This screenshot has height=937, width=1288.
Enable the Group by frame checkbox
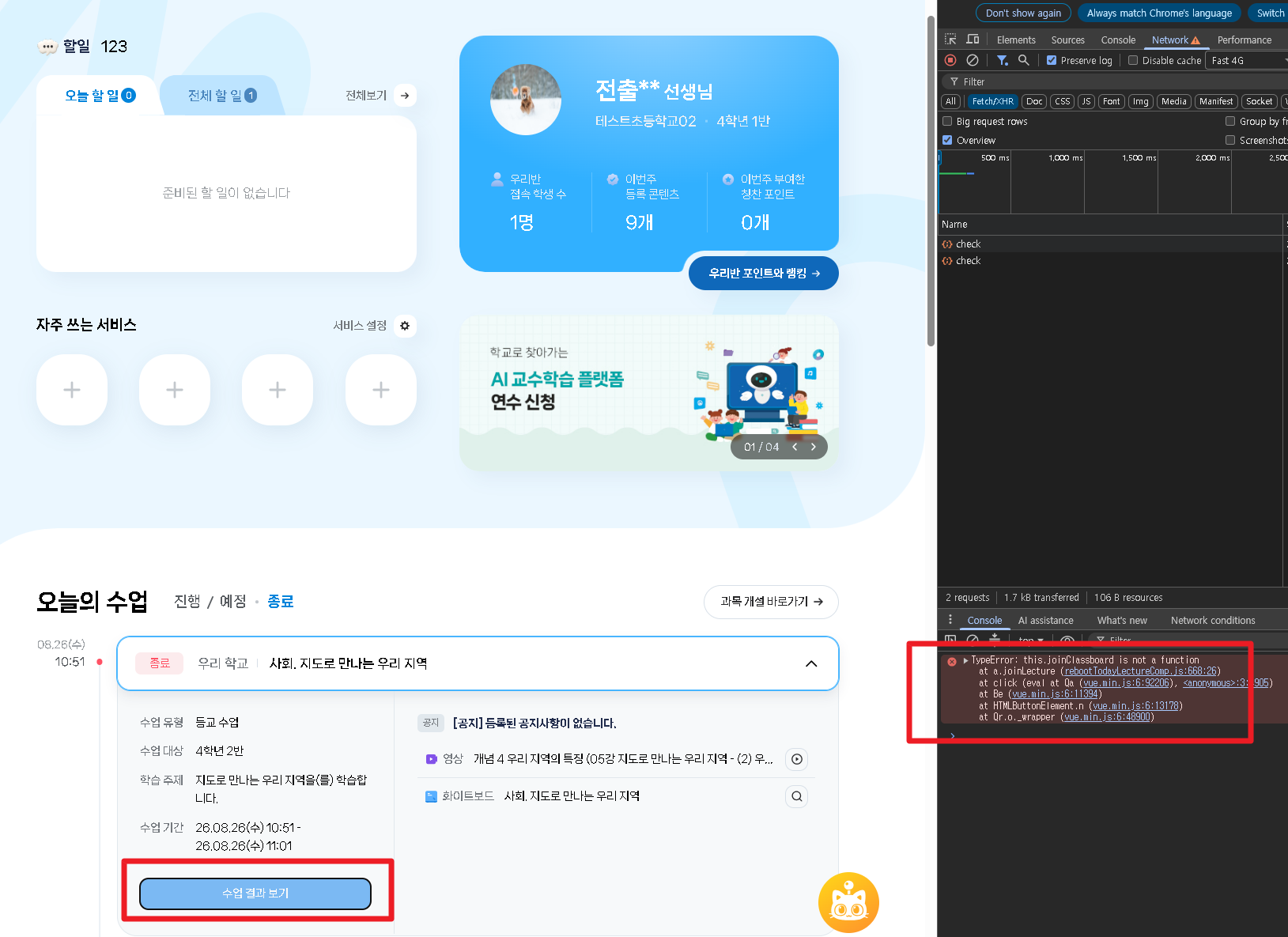(x=1230, y=121)
